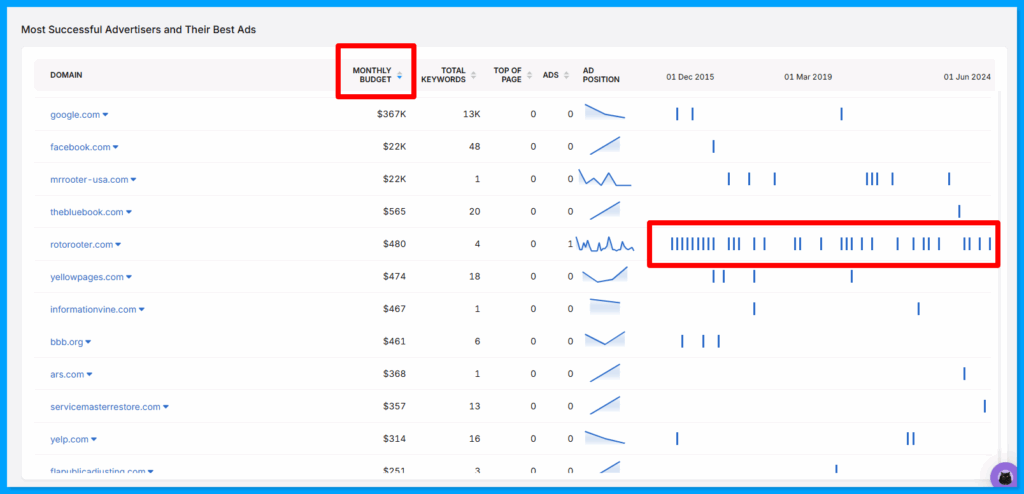The image size is (1024, 494).
Task: Select the ars.com timeline ad marker
Action: pyautogui.click(x=965, y=373)
